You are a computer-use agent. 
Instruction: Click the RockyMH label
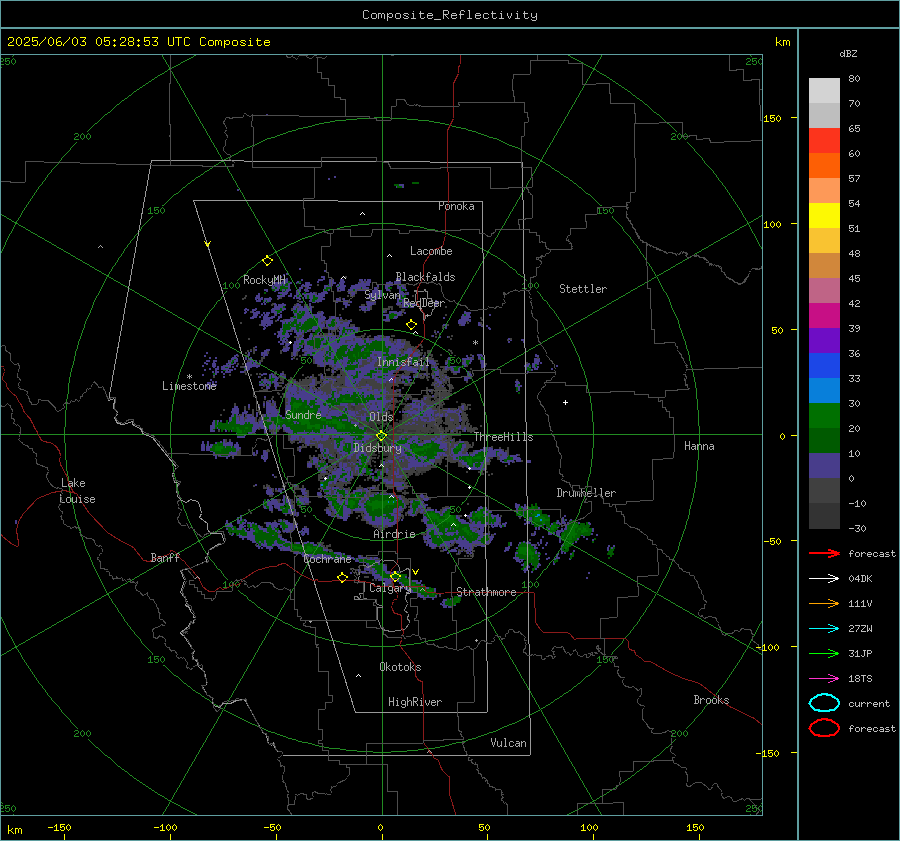[264, 280]
